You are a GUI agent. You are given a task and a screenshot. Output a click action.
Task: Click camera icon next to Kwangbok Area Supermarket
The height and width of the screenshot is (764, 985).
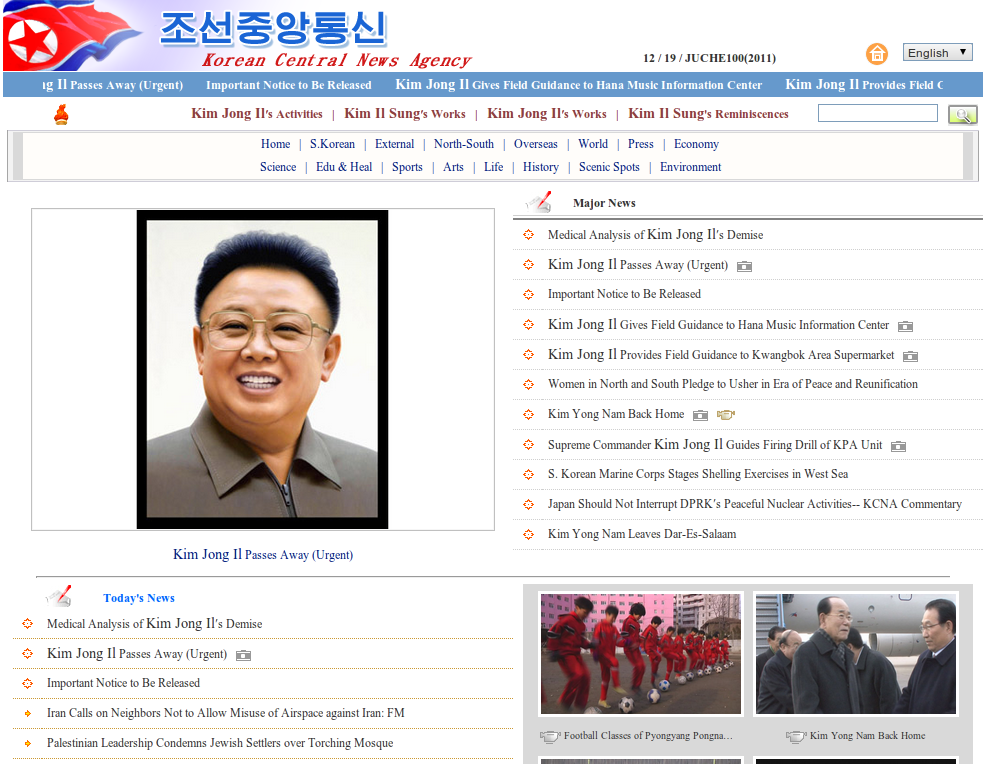coord(910,356)
